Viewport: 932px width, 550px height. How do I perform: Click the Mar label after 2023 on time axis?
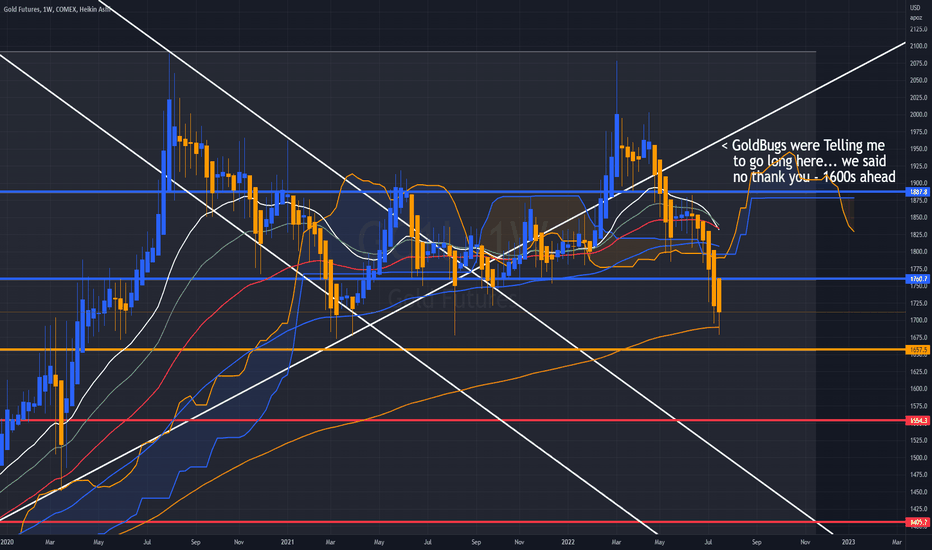(x=897, y=542)
